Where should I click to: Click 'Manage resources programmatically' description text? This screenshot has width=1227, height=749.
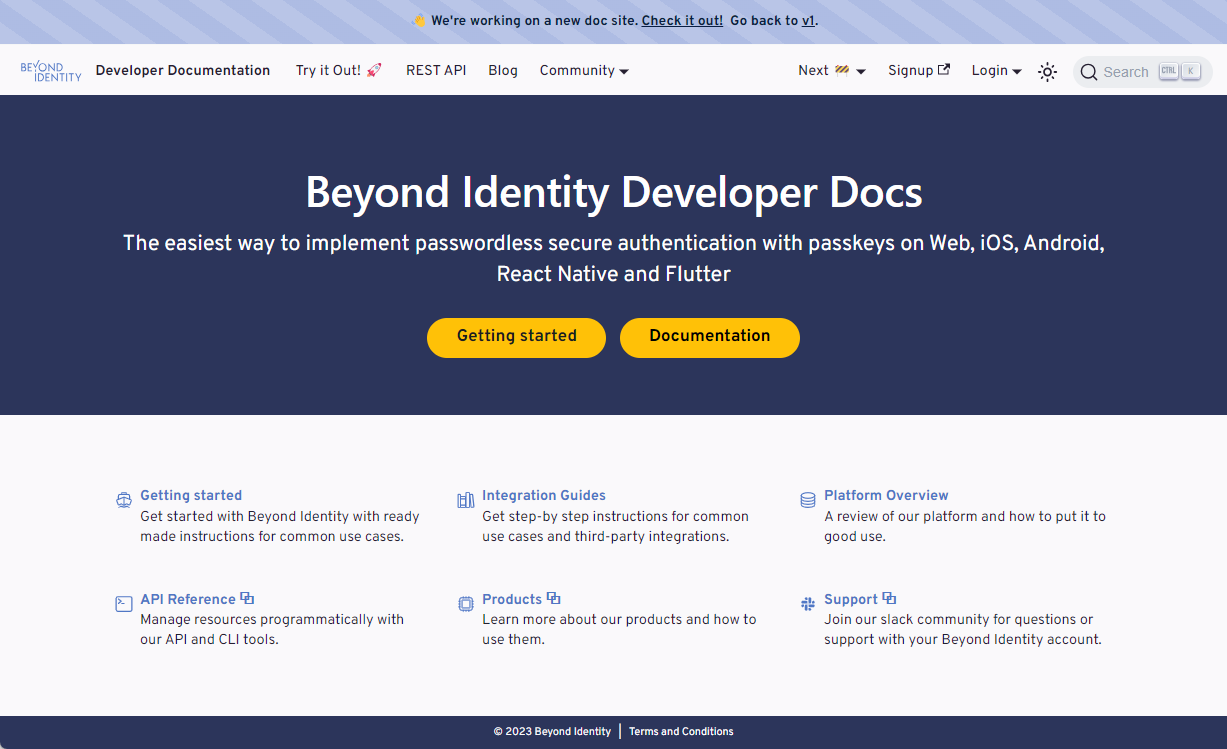tap(272, 629)
